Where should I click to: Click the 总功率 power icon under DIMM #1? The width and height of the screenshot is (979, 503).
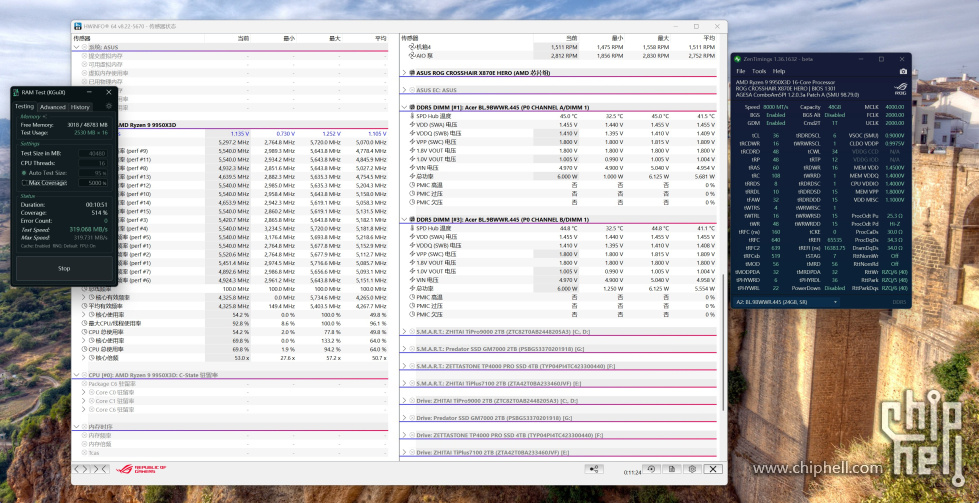pos(412,177)
